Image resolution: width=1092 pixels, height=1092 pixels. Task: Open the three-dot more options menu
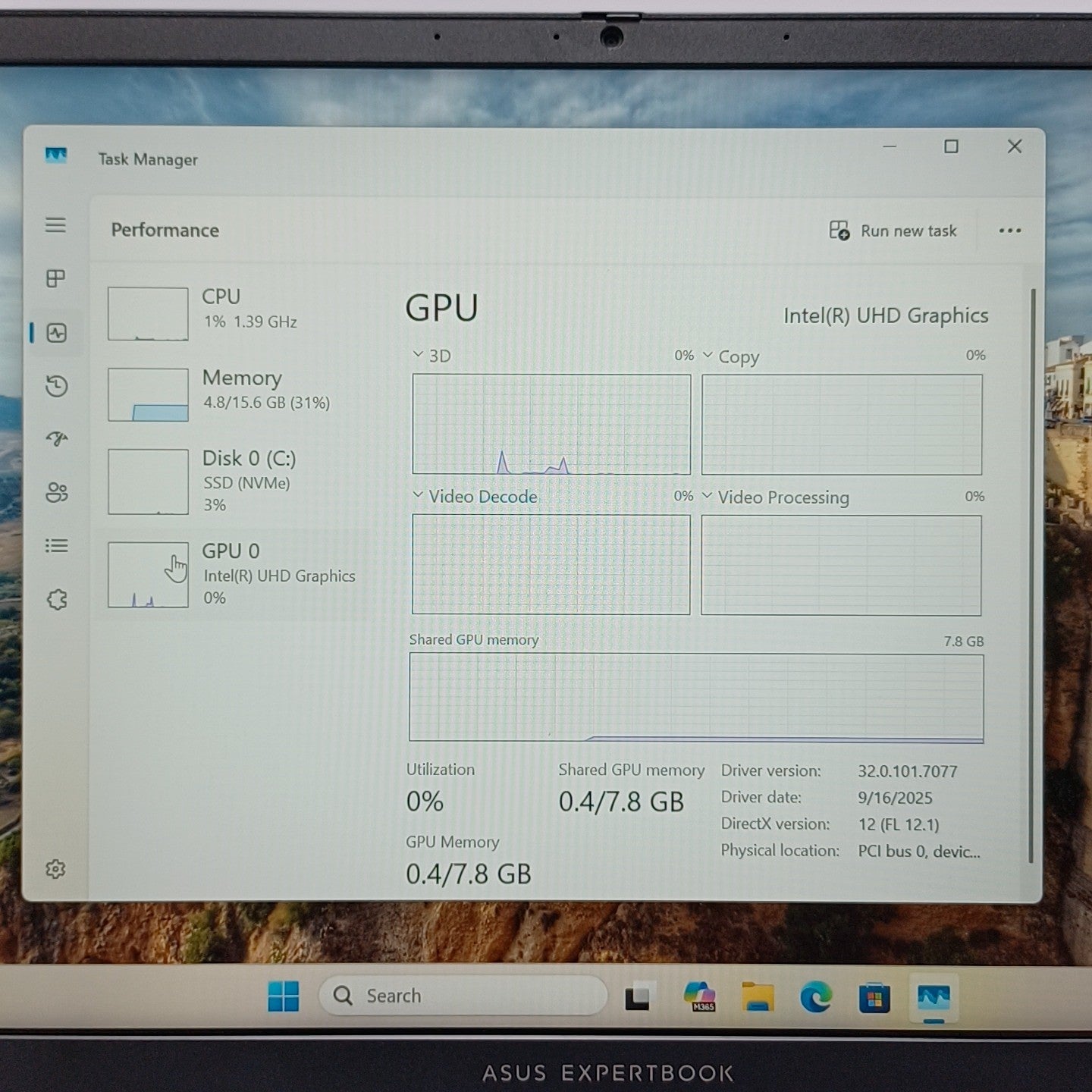click(1009, 231)
